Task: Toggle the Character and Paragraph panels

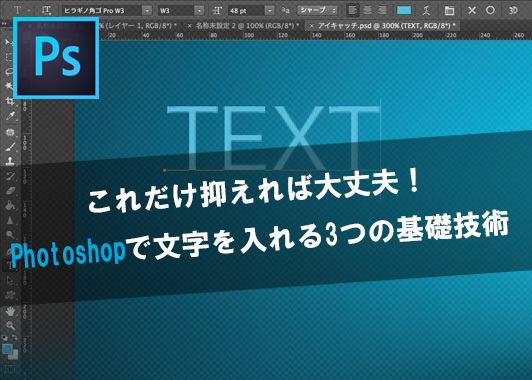Action: (x=449, y=11)
